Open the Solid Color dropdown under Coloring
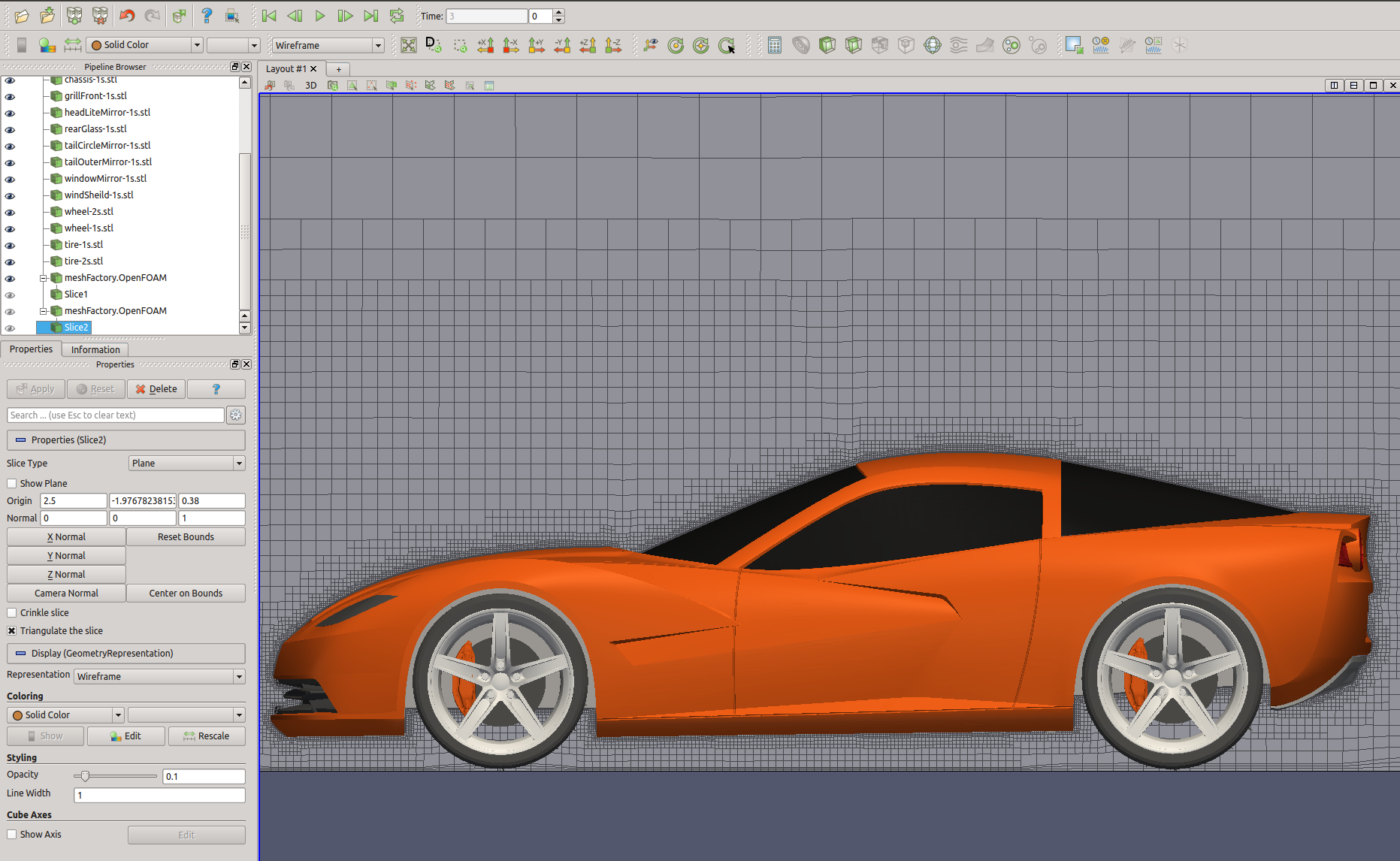Screen dimensions: 1400x861 65,715
